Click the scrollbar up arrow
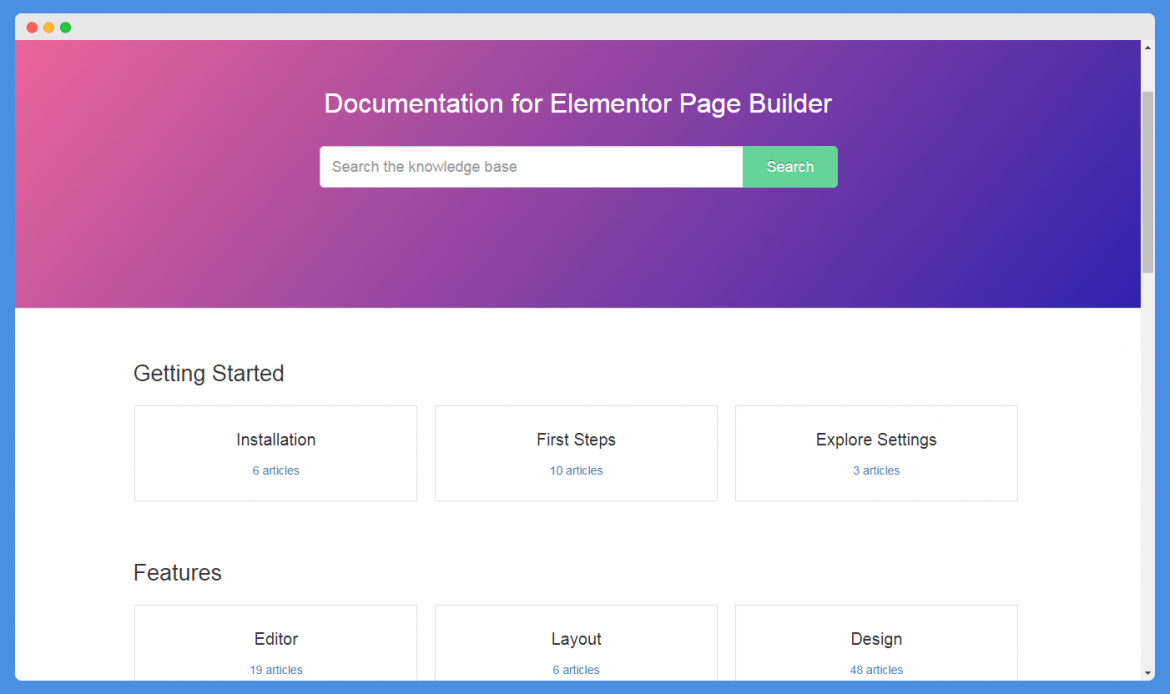Screen dimensions: 1170x694 click(1148, 48)
